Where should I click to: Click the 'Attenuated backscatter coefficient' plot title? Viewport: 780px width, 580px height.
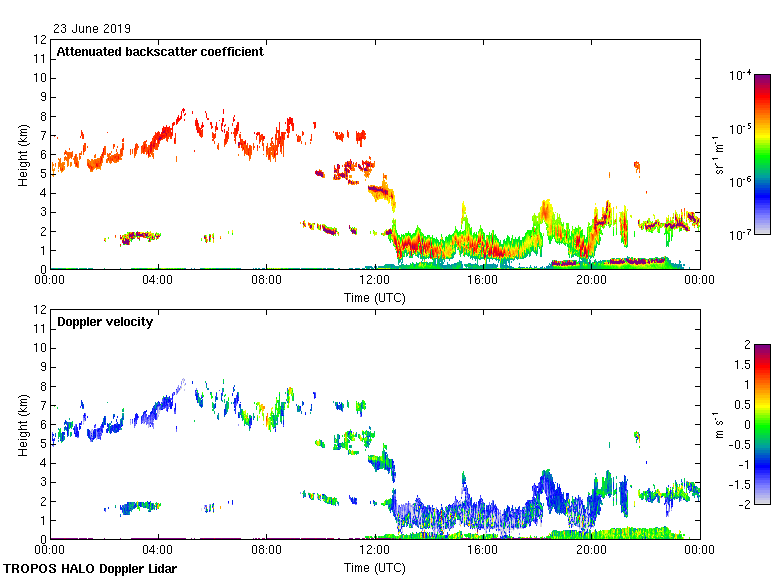[160, 51]
